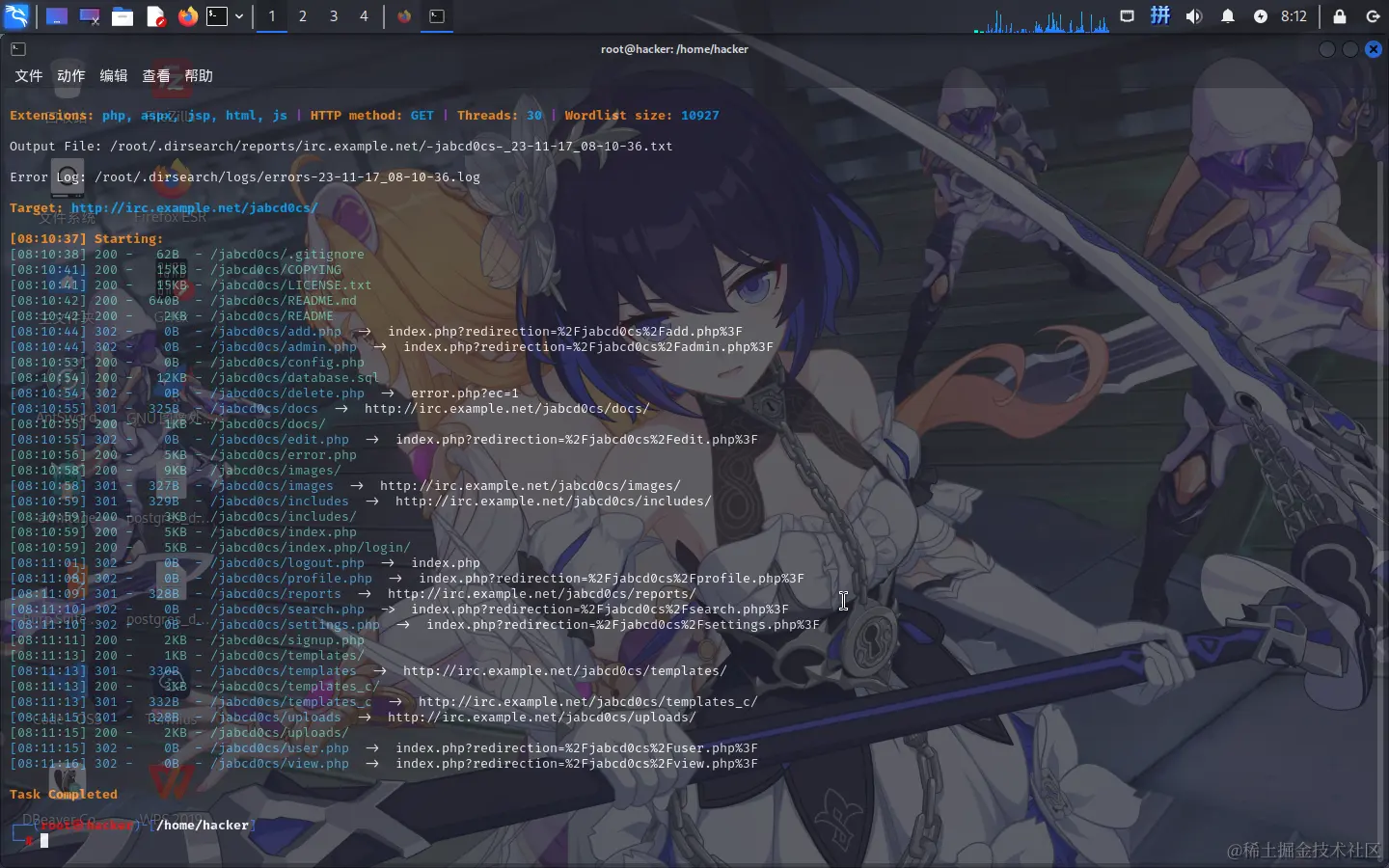
Task: Click the /home/hacker prompt path
Action: [203, 826]
